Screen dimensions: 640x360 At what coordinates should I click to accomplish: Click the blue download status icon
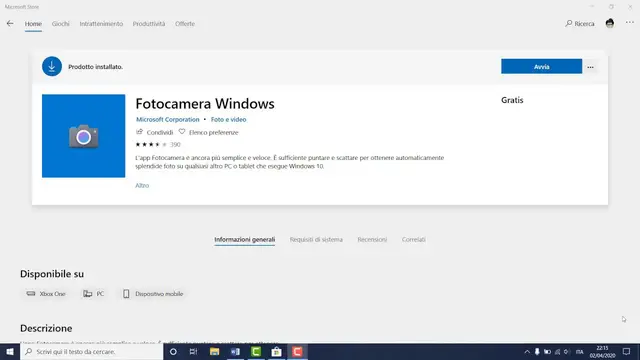(52, 66)
